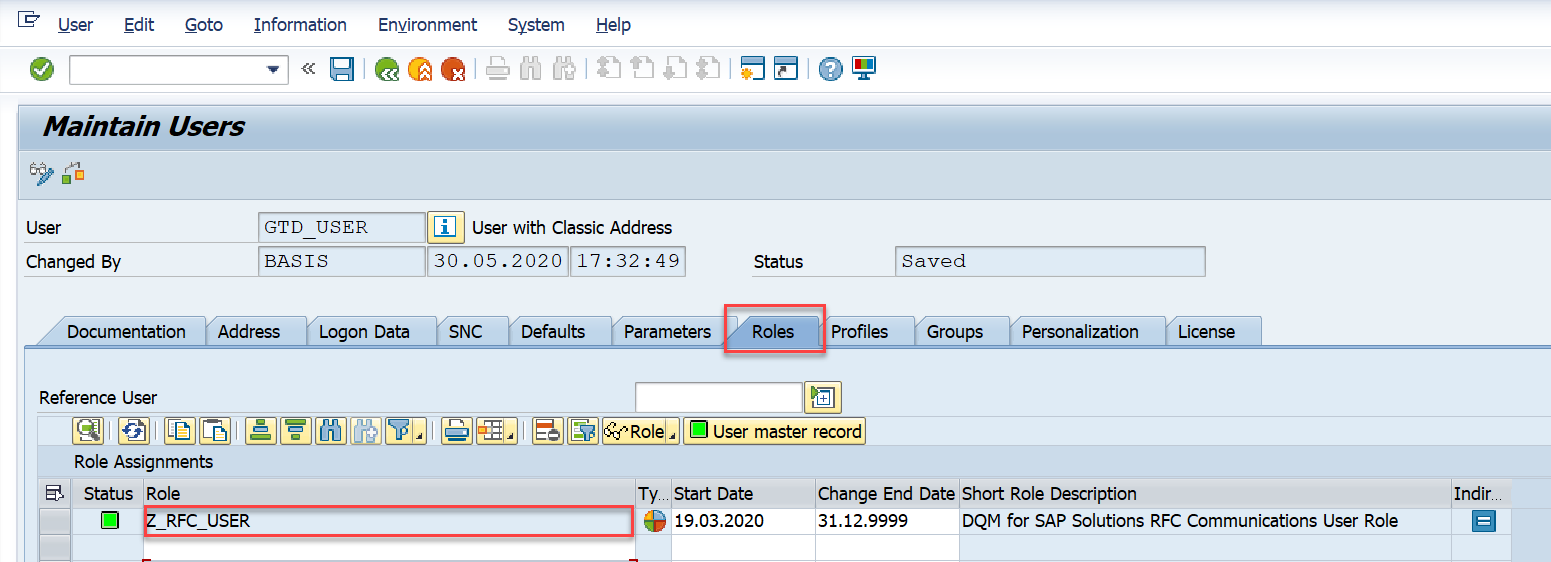
Task: Click the user info 'i' icon
Action: (445, 227)
